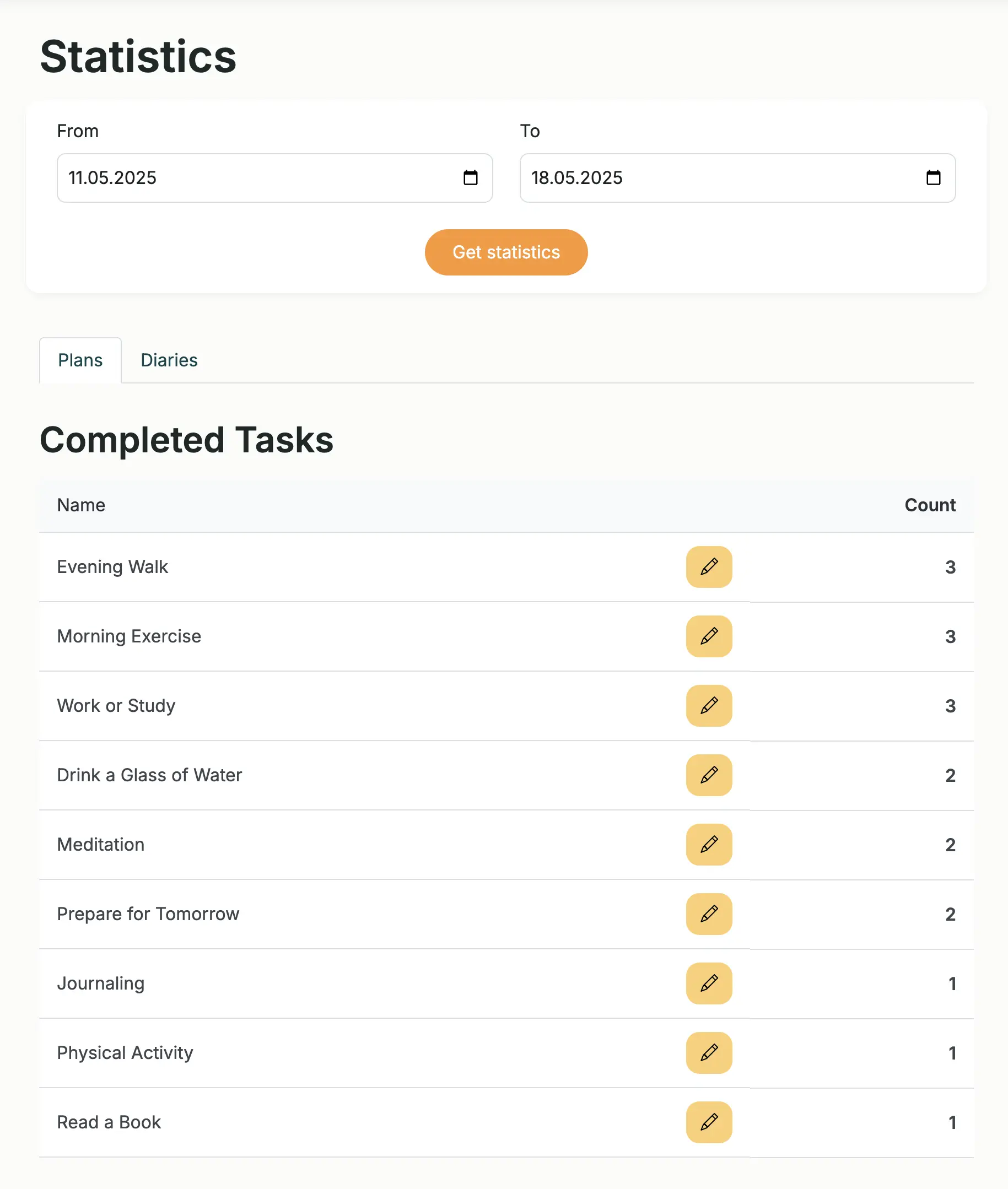Edit the Read a Book task

[709, 1122]
